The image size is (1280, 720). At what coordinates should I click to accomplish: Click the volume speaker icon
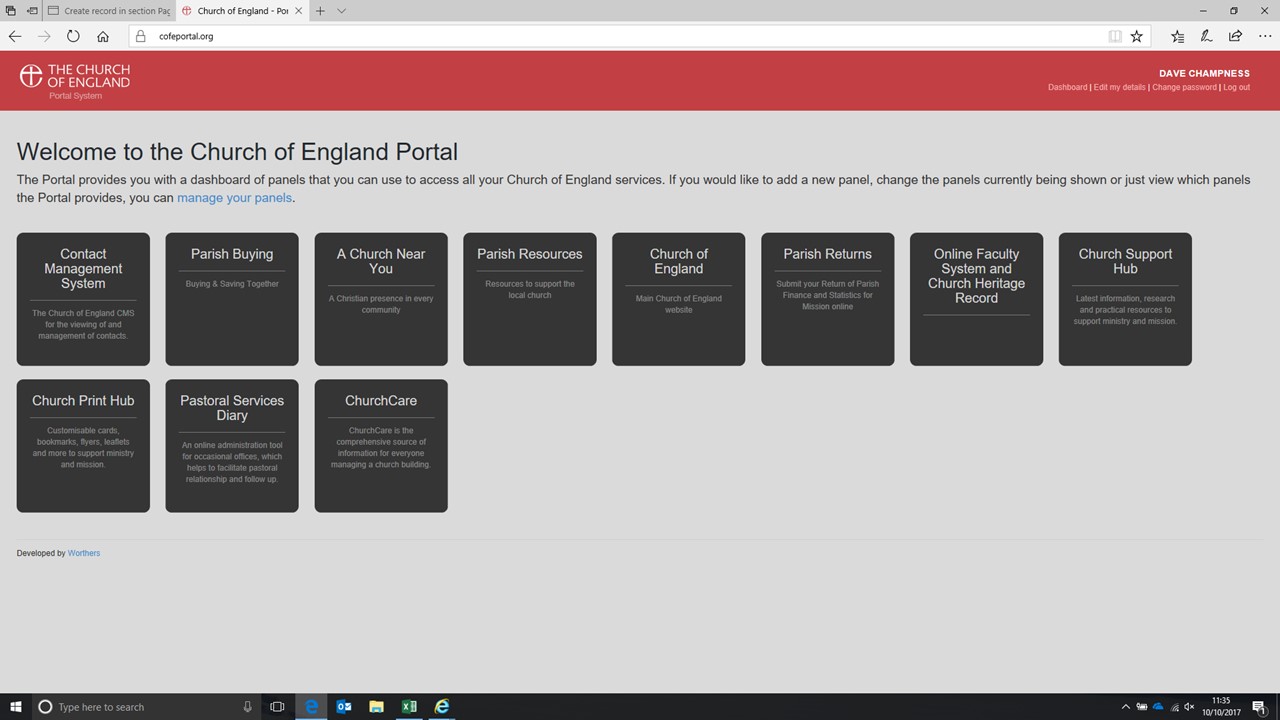(1189, 707)
